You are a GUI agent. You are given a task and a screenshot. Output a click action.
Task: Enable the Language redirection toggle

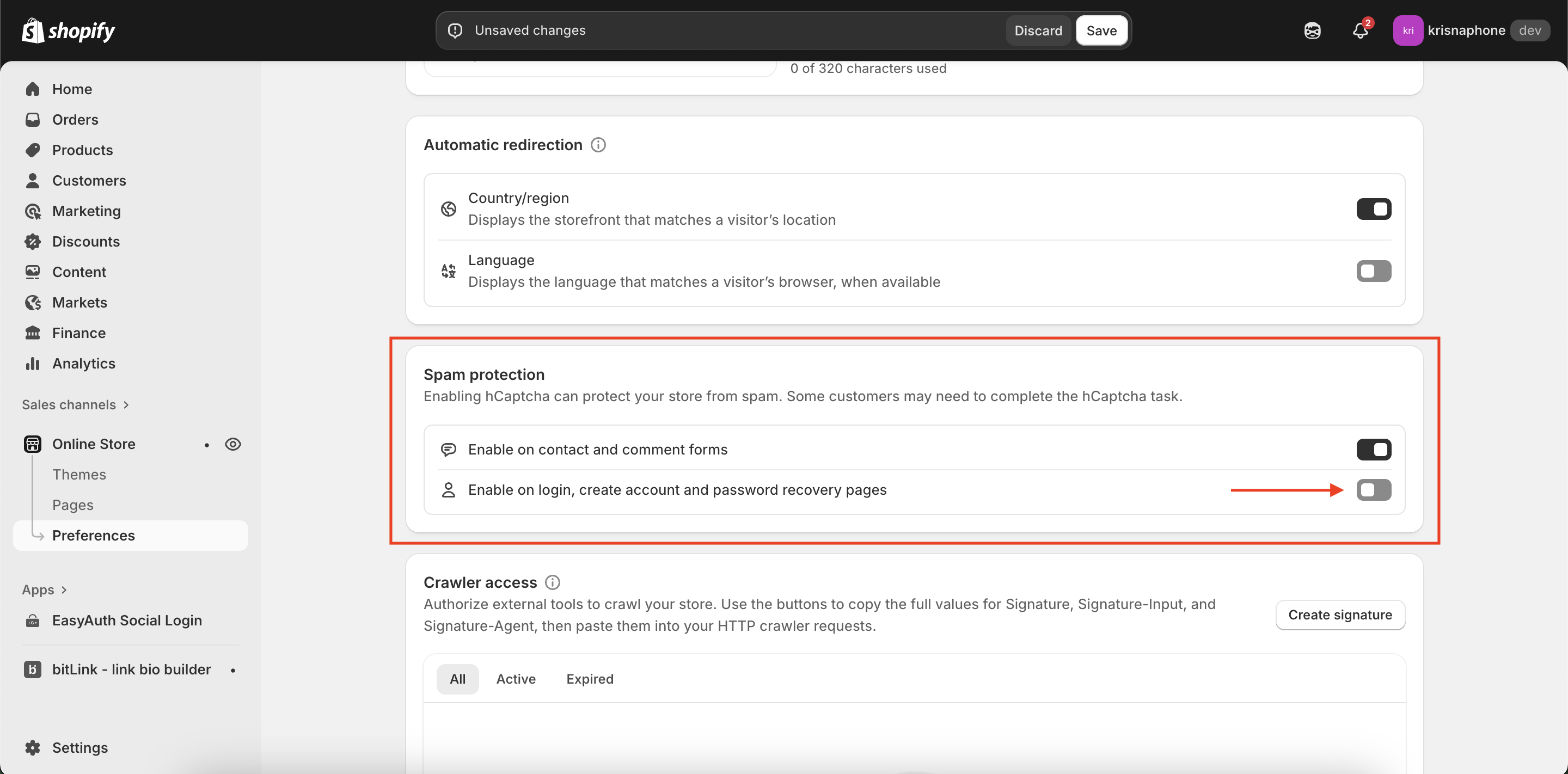pos(1373,272)
